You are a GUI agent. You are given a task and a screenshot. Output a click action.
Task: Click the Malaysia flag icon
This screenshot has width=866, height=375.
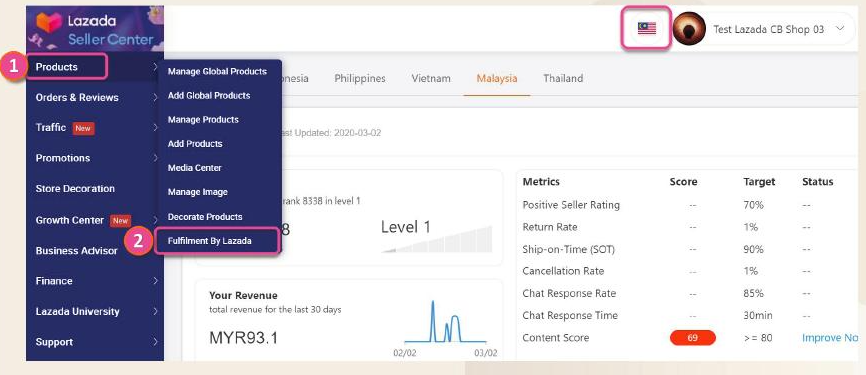(646, 28)
